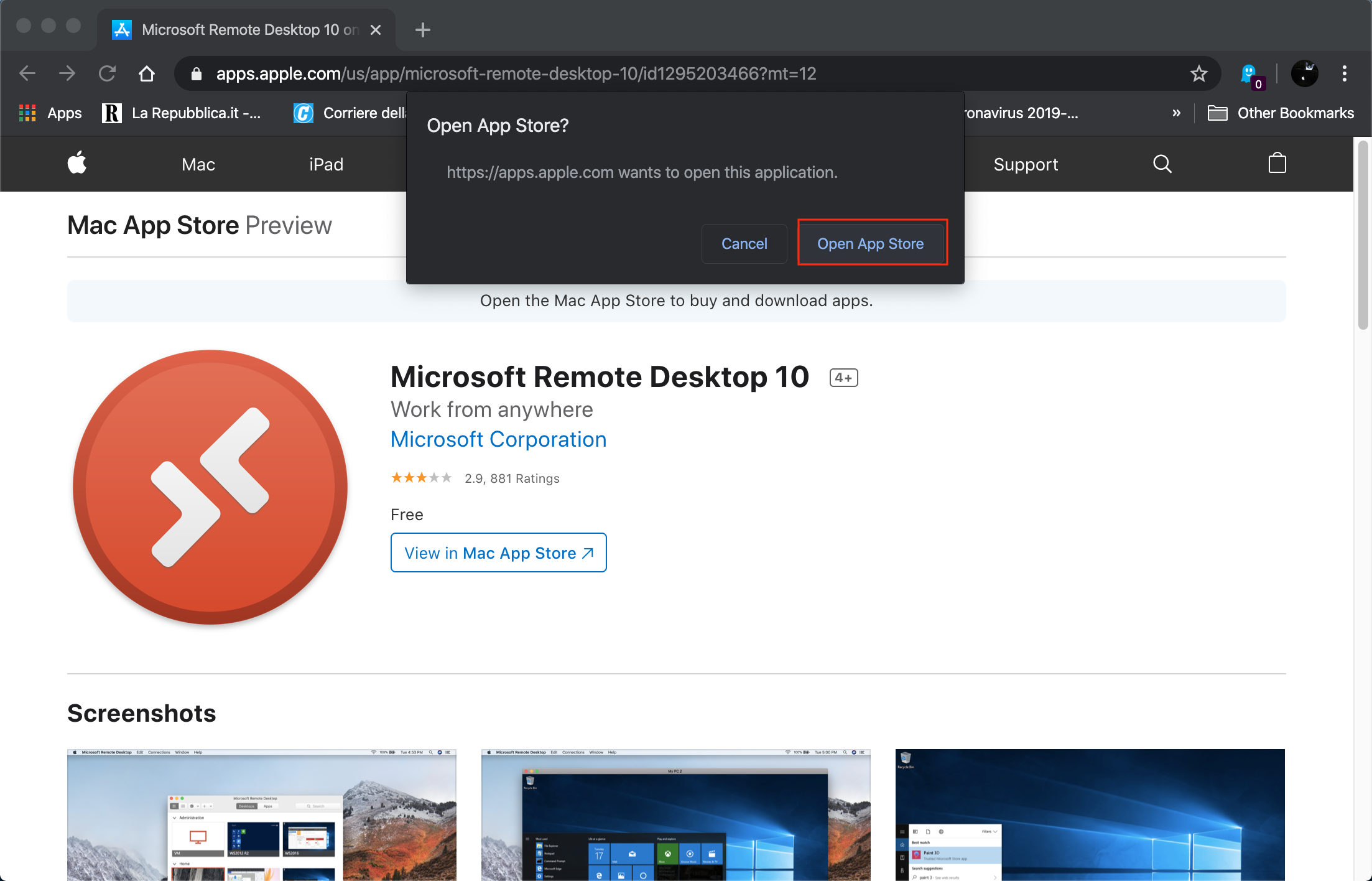Open the third screenshot with Windows desktop
1372x881 pixels.
[1090, 814]
